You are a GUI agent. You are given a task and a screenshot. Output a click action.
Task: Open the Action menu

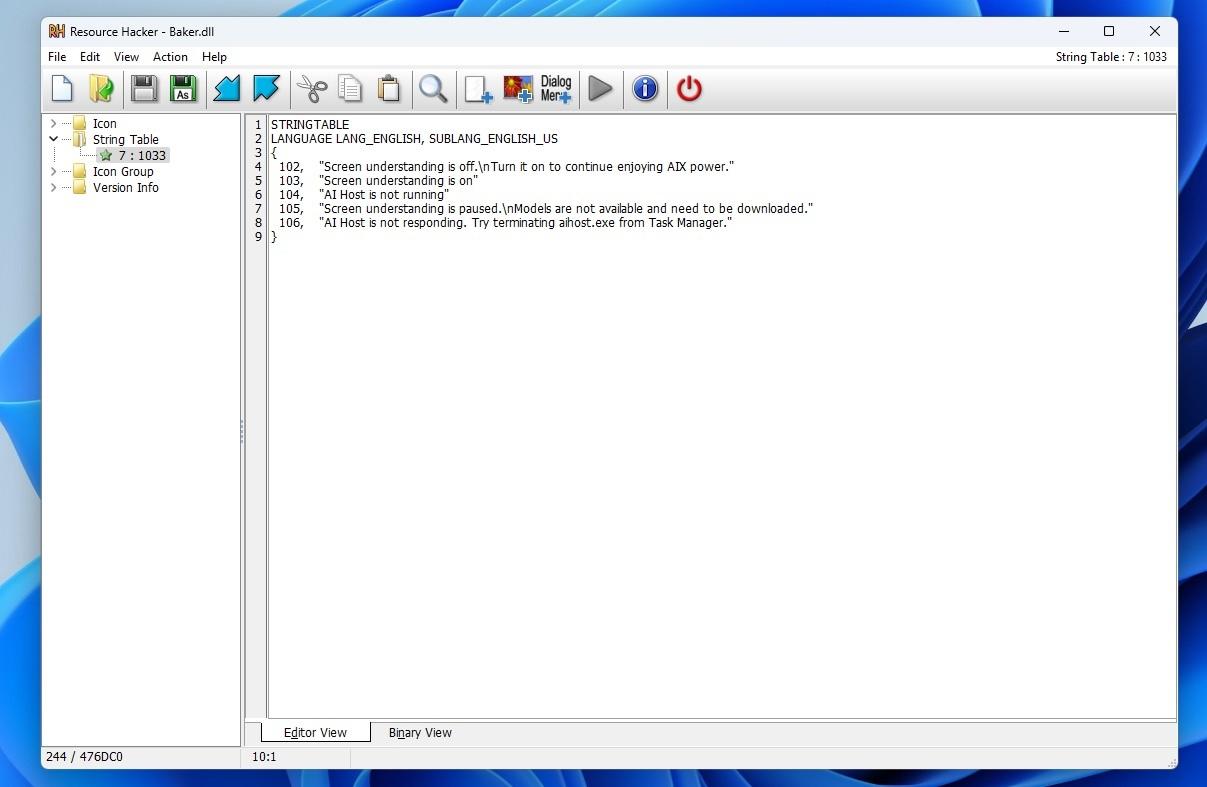pos(170,57)
